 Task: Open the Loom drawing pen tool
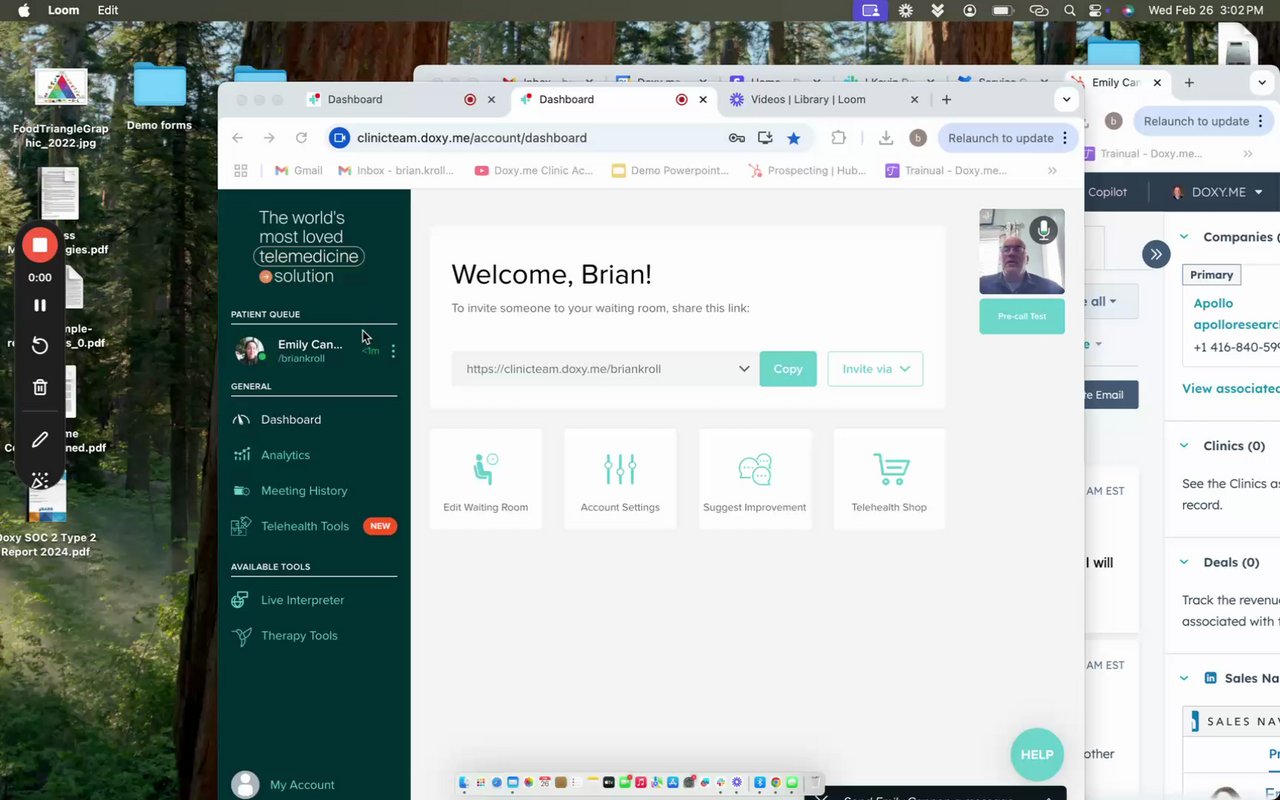tap(40, 439)
